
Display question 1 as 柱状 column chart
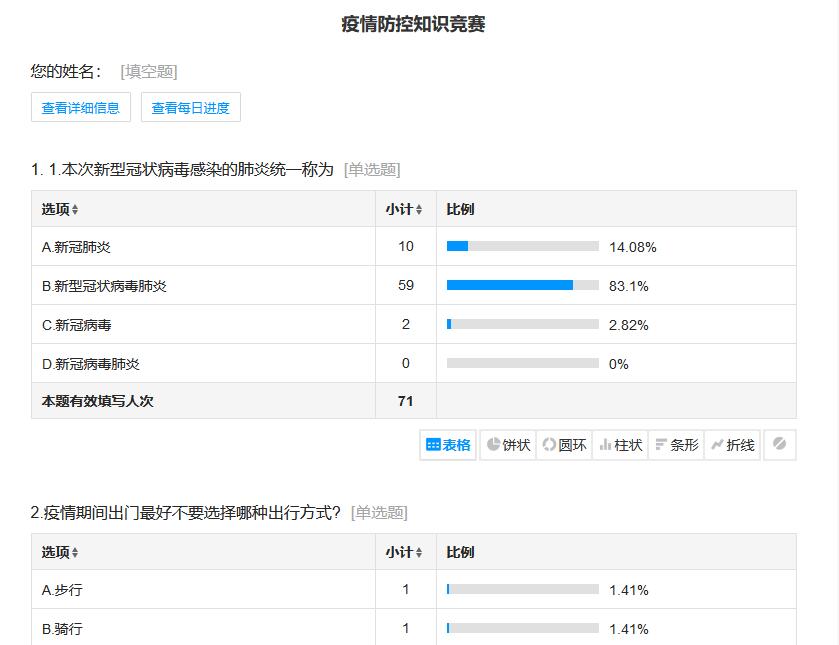[x=620, y=445]
